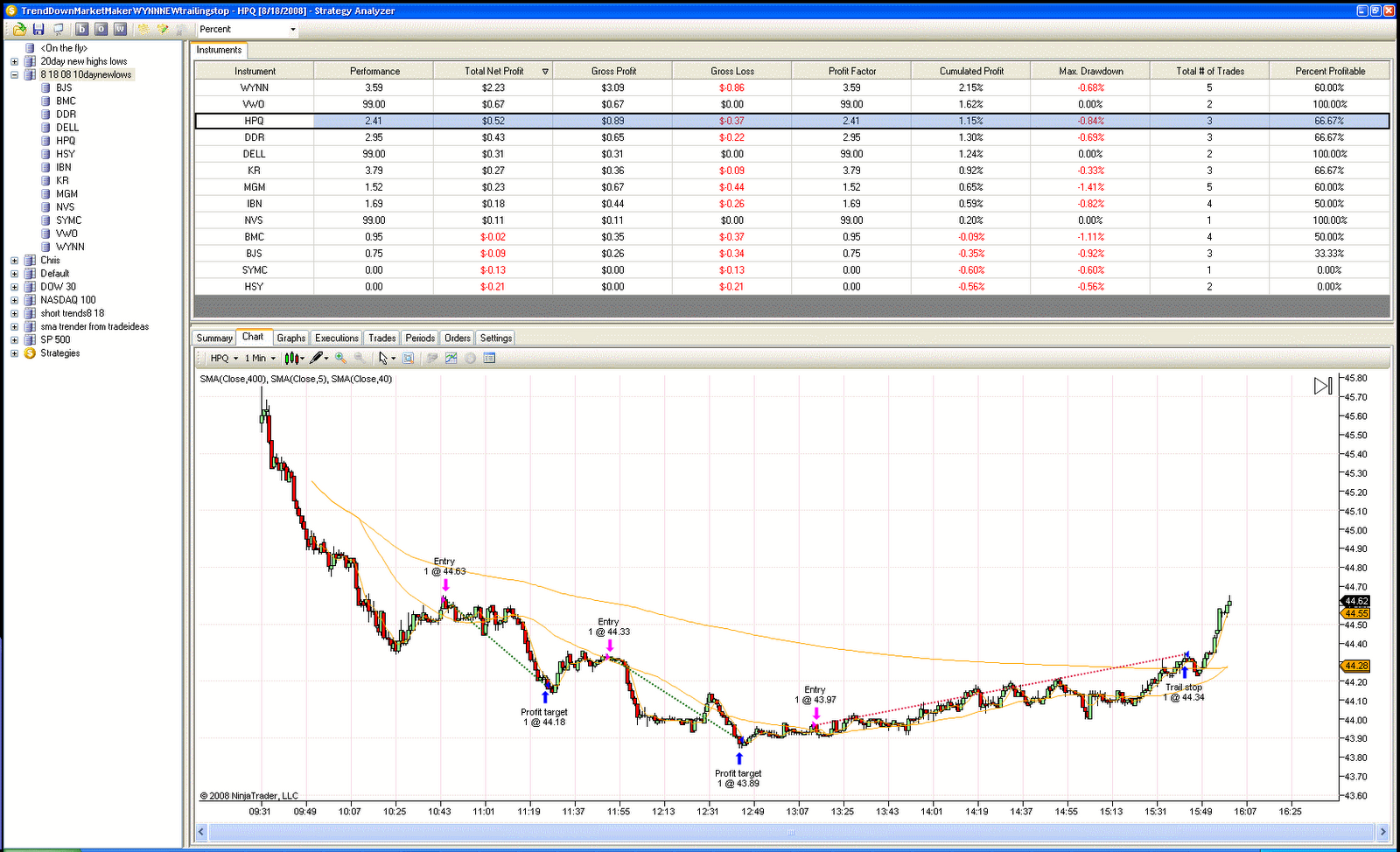Click the Save icon in the toolbar
The height and width of the screenshot is (852, 1400).
[38, 29]
